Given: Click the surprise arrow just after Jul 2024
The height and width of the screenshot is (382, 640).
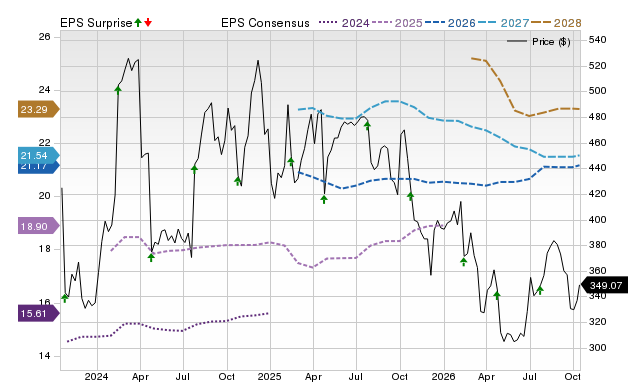Looking at the screenshot, I should click(x=194, y=169).
